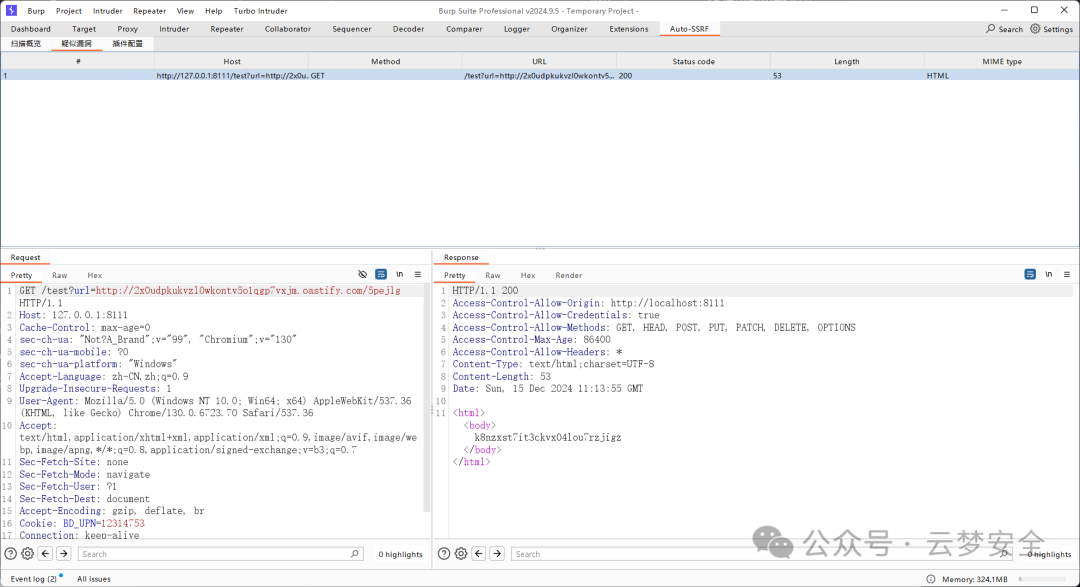The image size is (1080, 587).
Task: Switch to the Target tab
Action: [84, 29]
